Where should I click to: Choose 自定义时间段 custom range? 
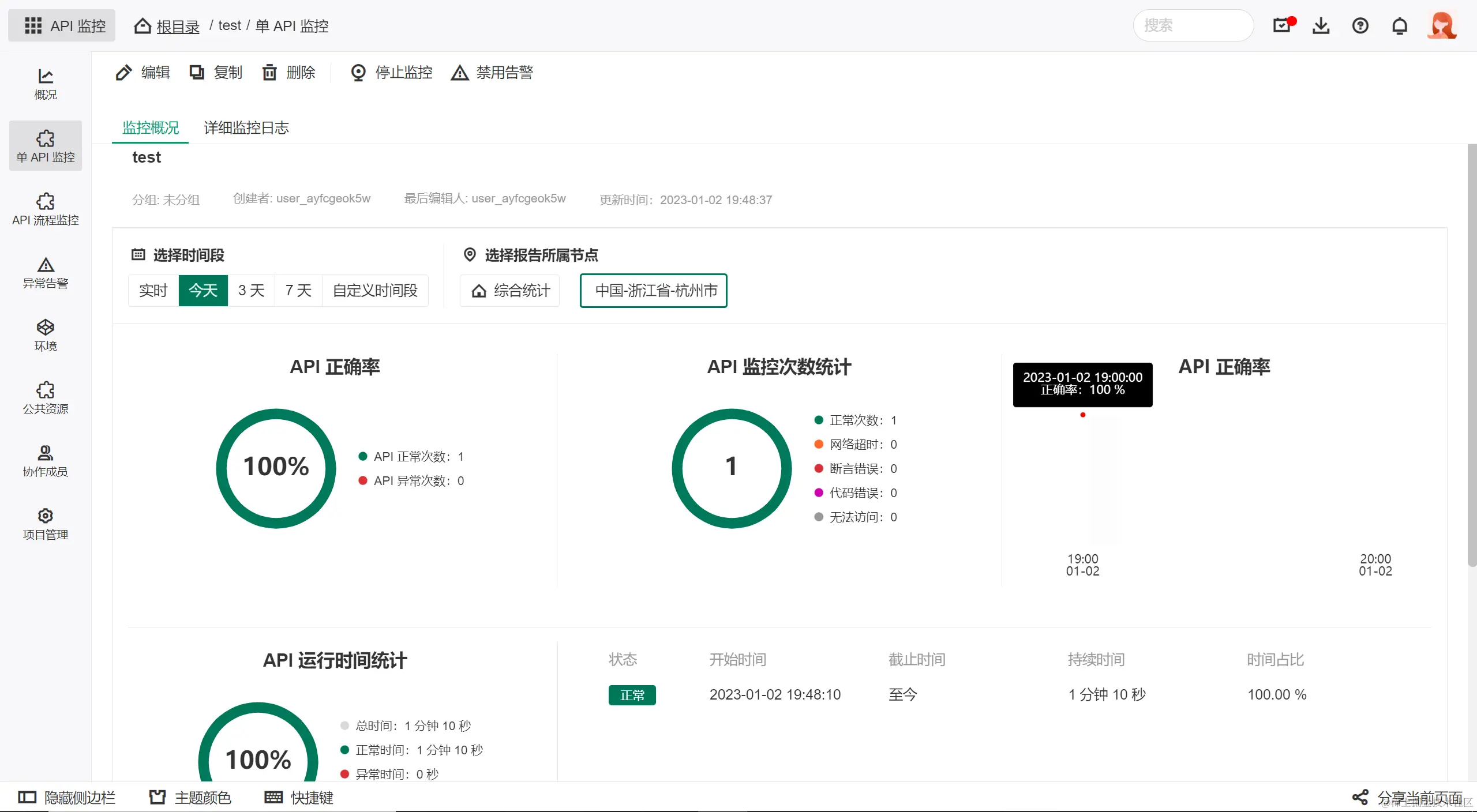[x=375, y=290]
